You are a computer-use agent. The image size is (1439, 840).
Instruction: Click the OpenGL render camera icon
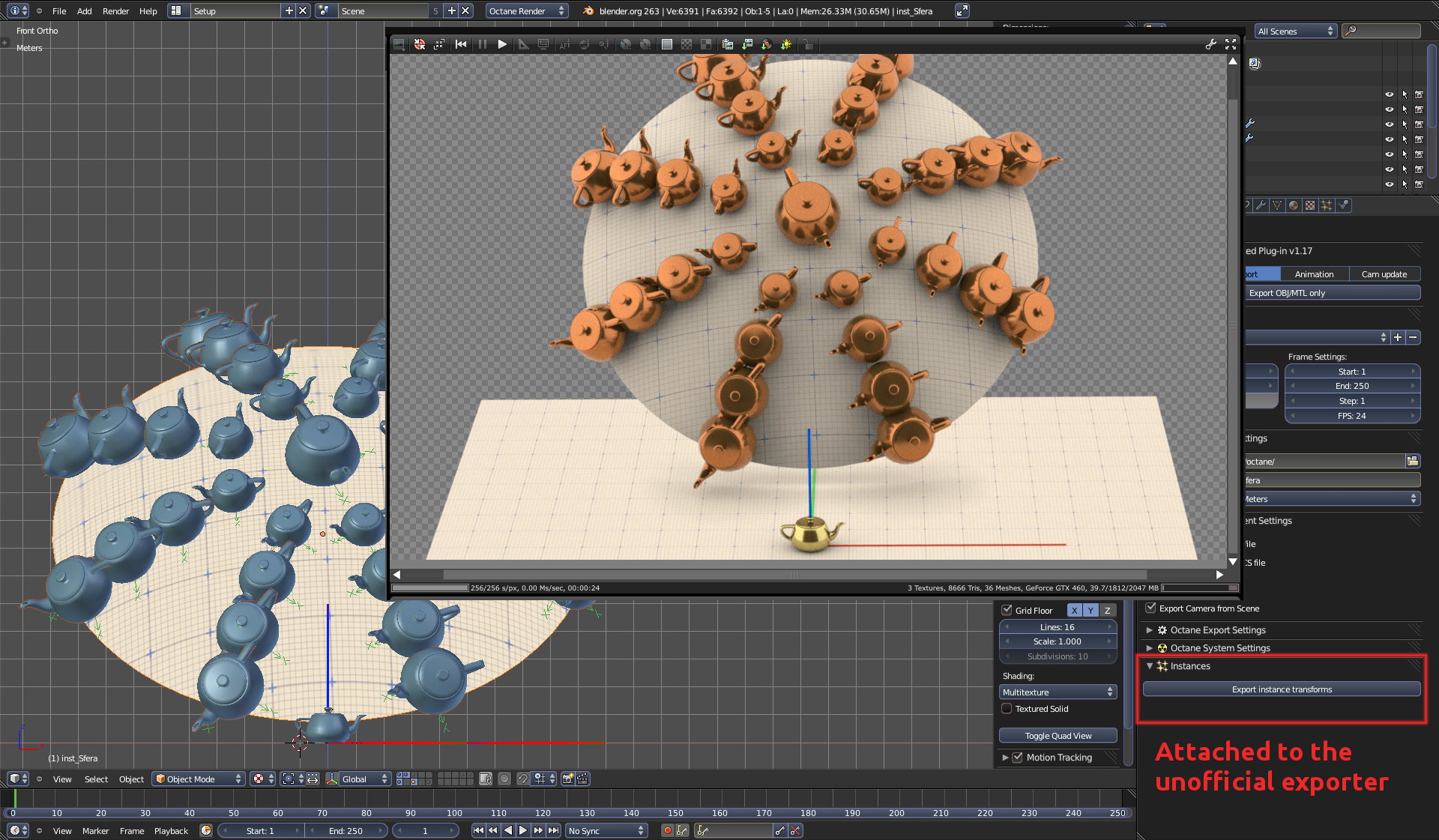pyautogui.click(x=567, y=779)
